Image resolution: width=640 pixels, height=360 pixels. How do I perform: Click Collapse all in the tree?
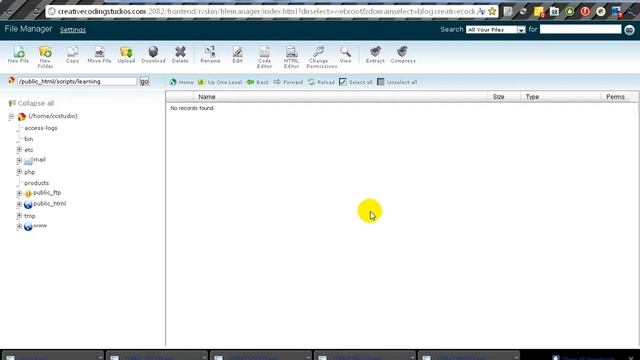31,103
